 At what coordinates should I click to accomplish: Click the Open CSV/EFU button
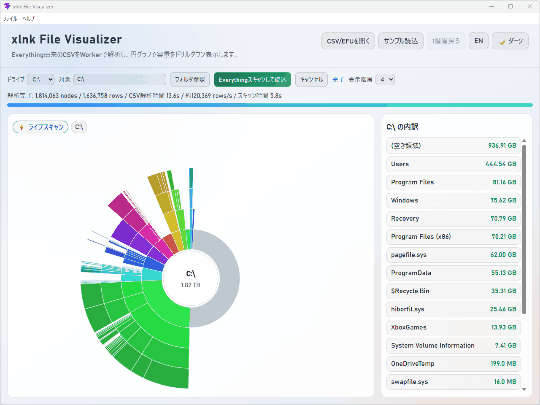click(x=348, y=41)
